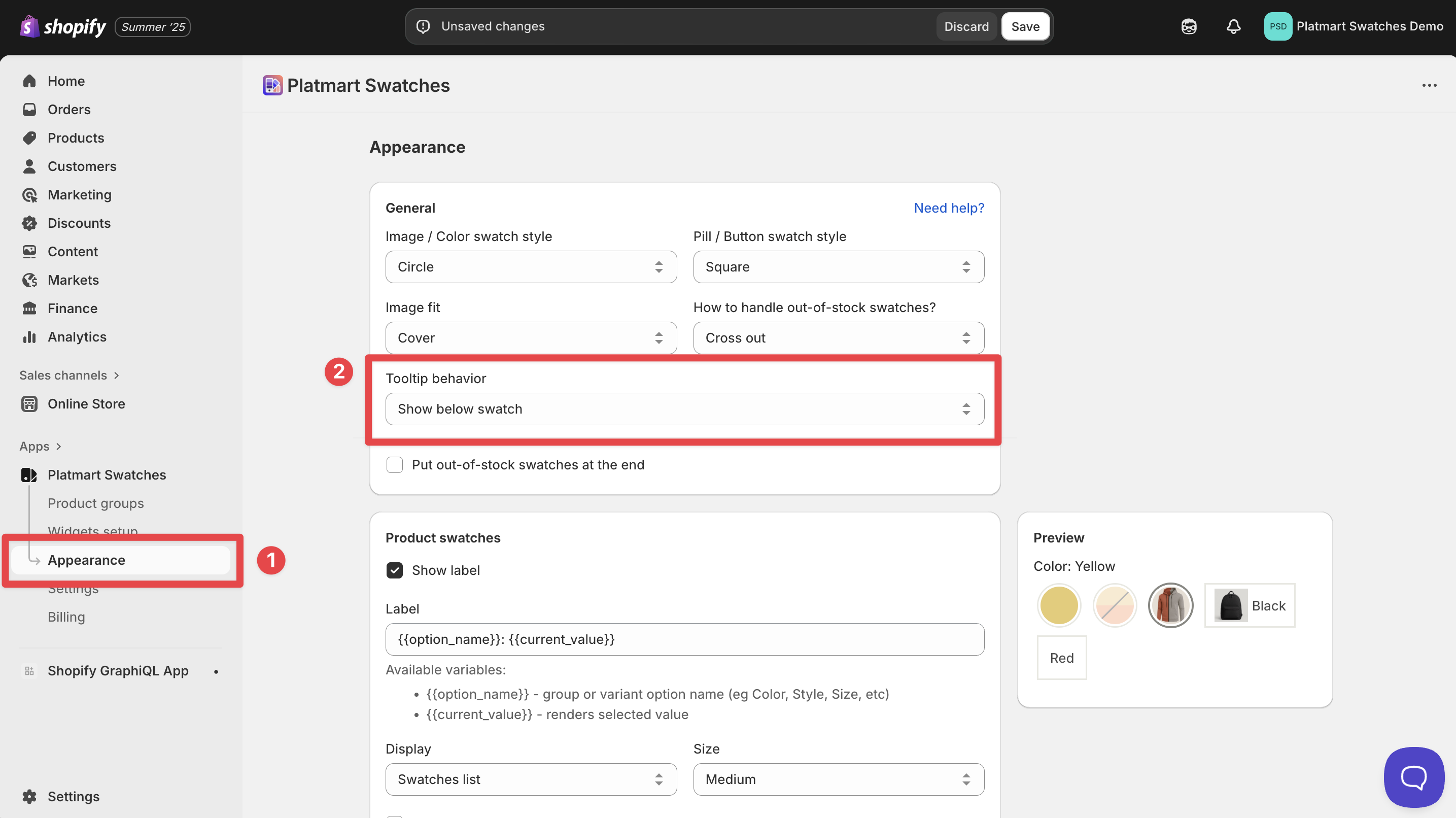Expand the Sales channels section

coord(69,376)
